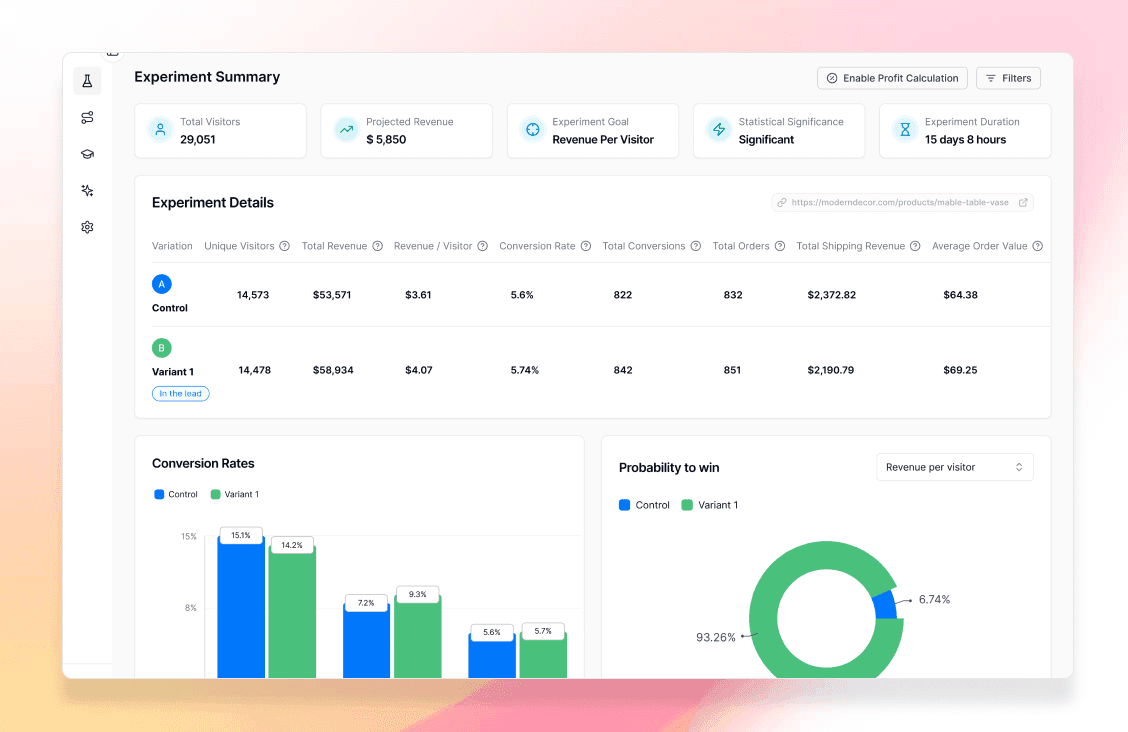
Task: Click Variant 1 revenue per visitor $4.07
Action: pos(419,370)
